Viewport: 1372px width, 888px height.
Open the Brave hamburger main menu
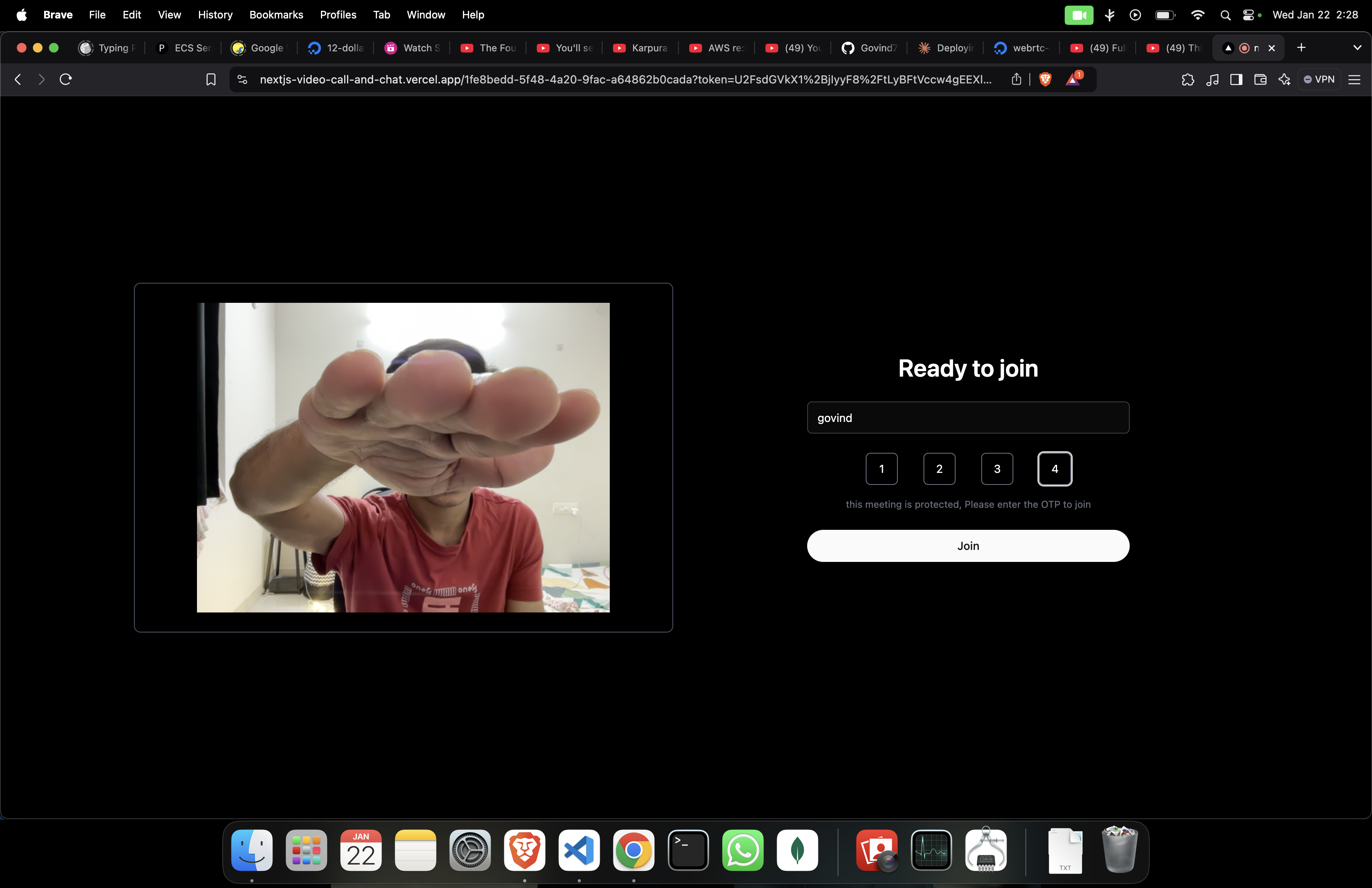point(1355,79)
